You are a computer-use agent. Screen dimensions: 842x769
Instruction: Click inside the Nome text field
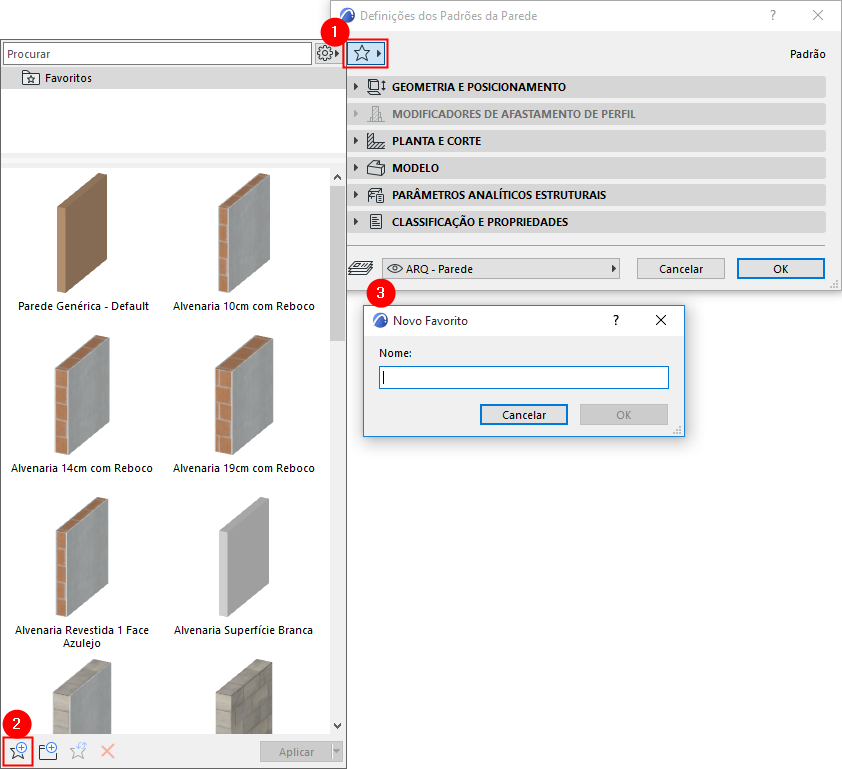point(523,377)
